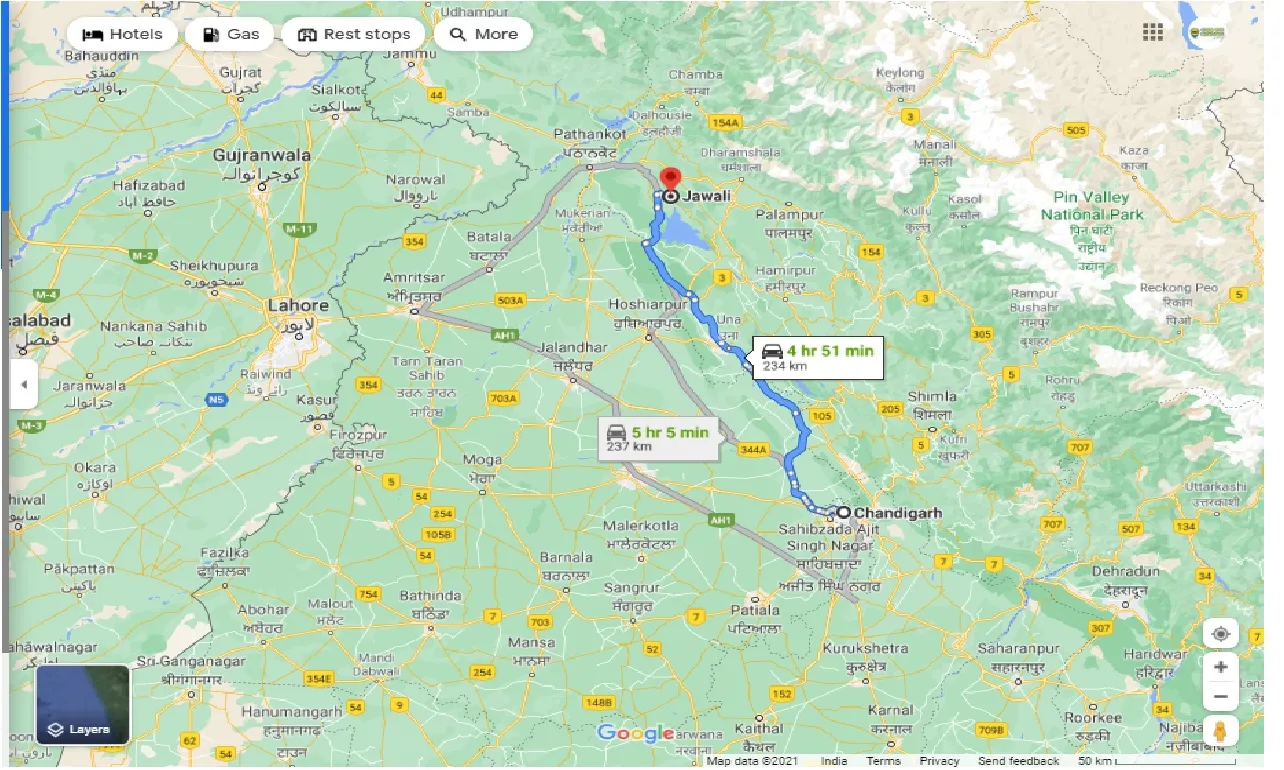
Task: Zoom out with the minus button
Action: pyautogui.click(x=1220, y=697)
